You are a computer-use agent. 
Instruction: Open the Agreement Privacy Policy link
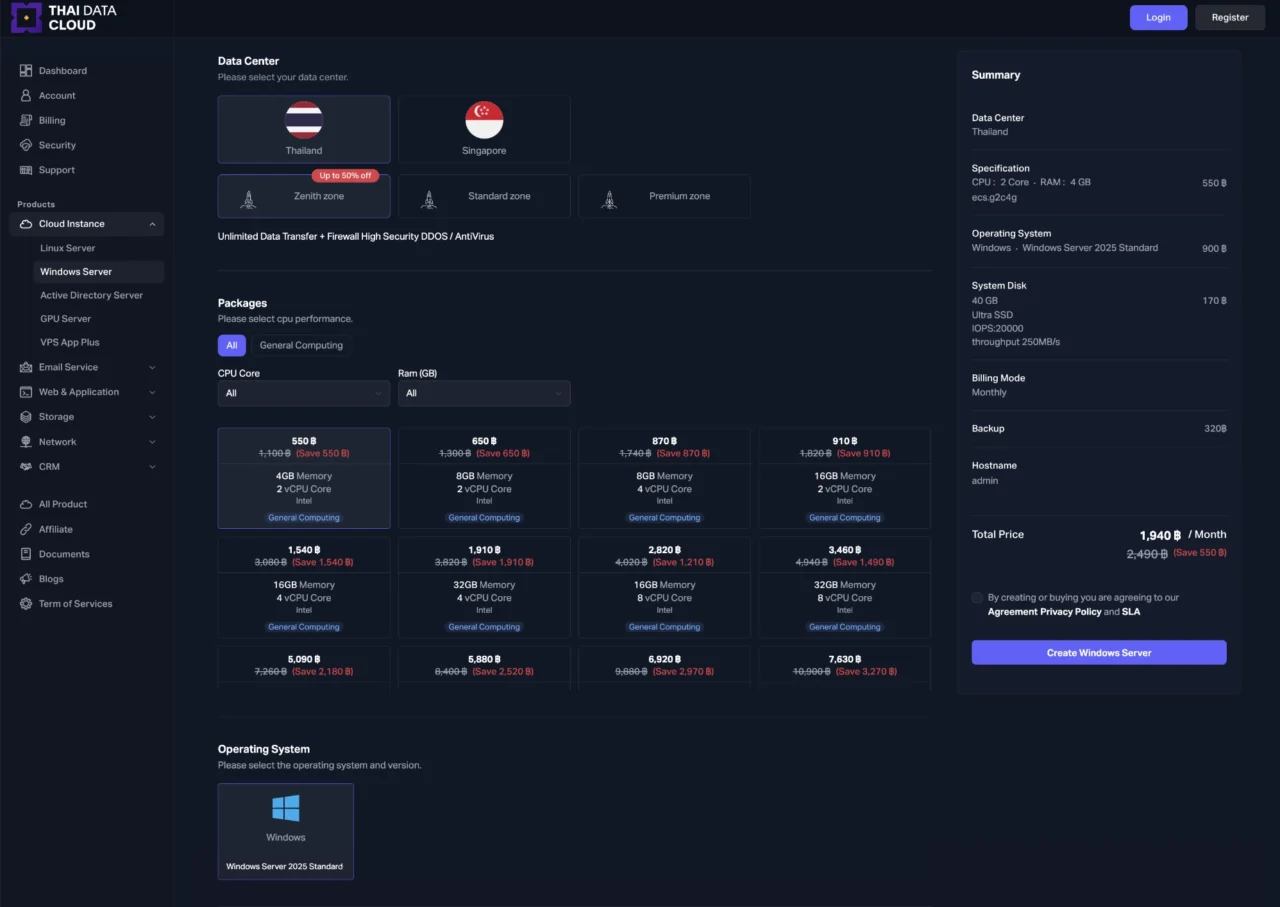click(1045, 611)
